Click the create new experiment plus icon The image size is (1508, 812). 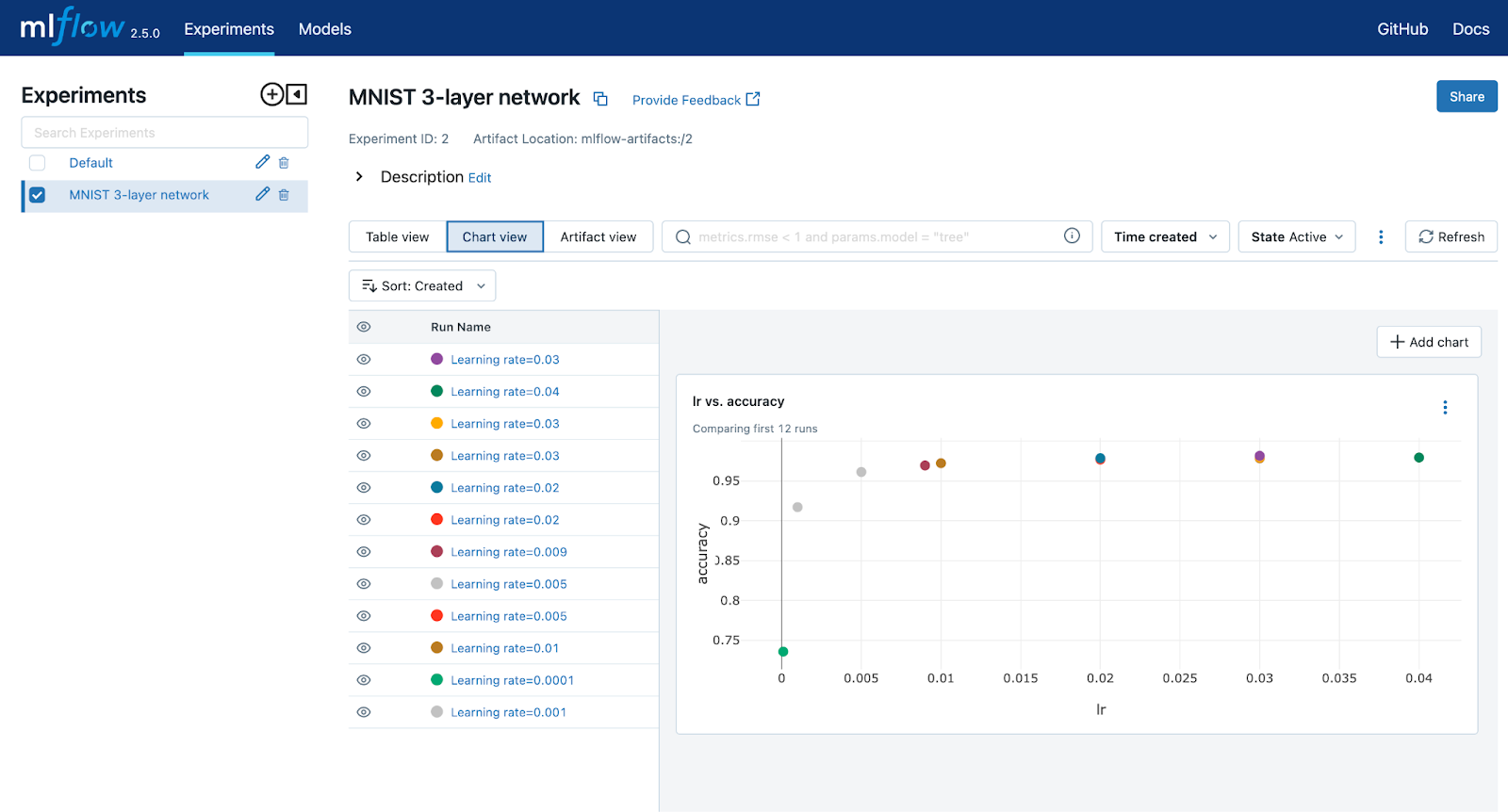click(271, 94)
